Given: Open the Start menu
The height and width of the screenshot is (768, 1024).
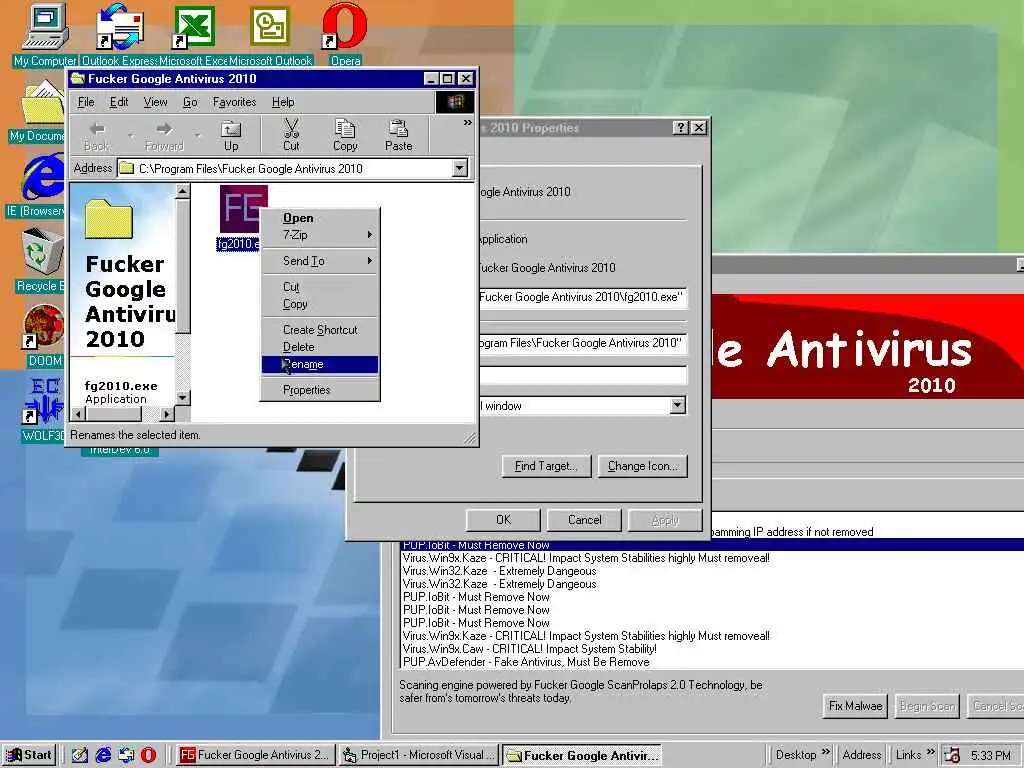Looking at the screenshot, I should pyautogui.click(x=29, y=755).
